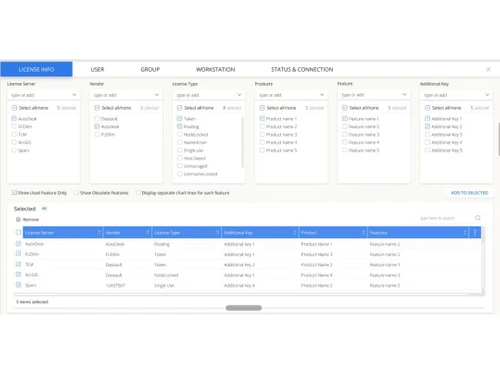Check NodeLocked license type
The image size is (500, 375).
(179, 134)
